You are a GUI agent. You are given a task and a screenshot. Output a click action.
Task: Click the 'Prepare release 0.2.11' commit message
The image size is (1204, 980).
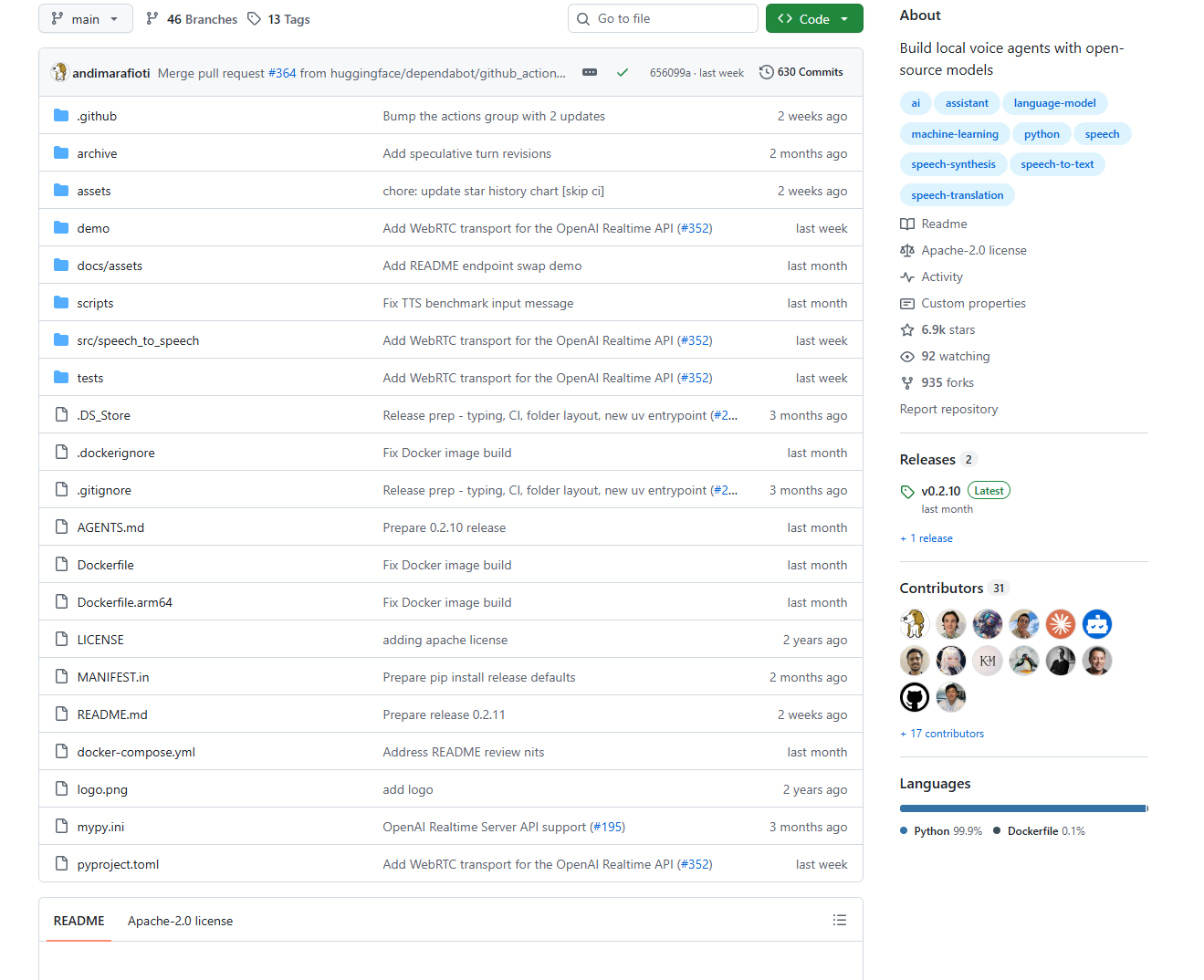[x=444, y=714]
